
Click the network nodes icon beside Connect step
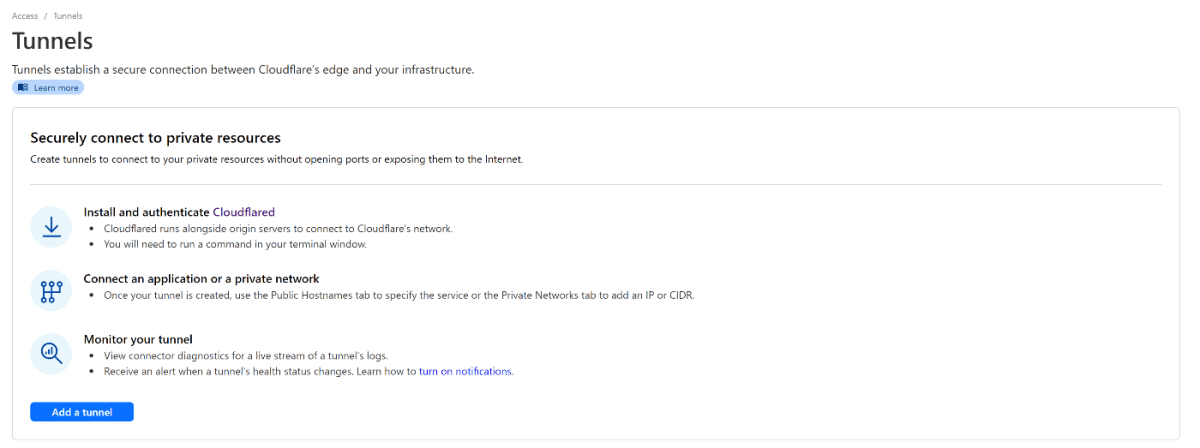pyautogui.click(x=51, y=290)
